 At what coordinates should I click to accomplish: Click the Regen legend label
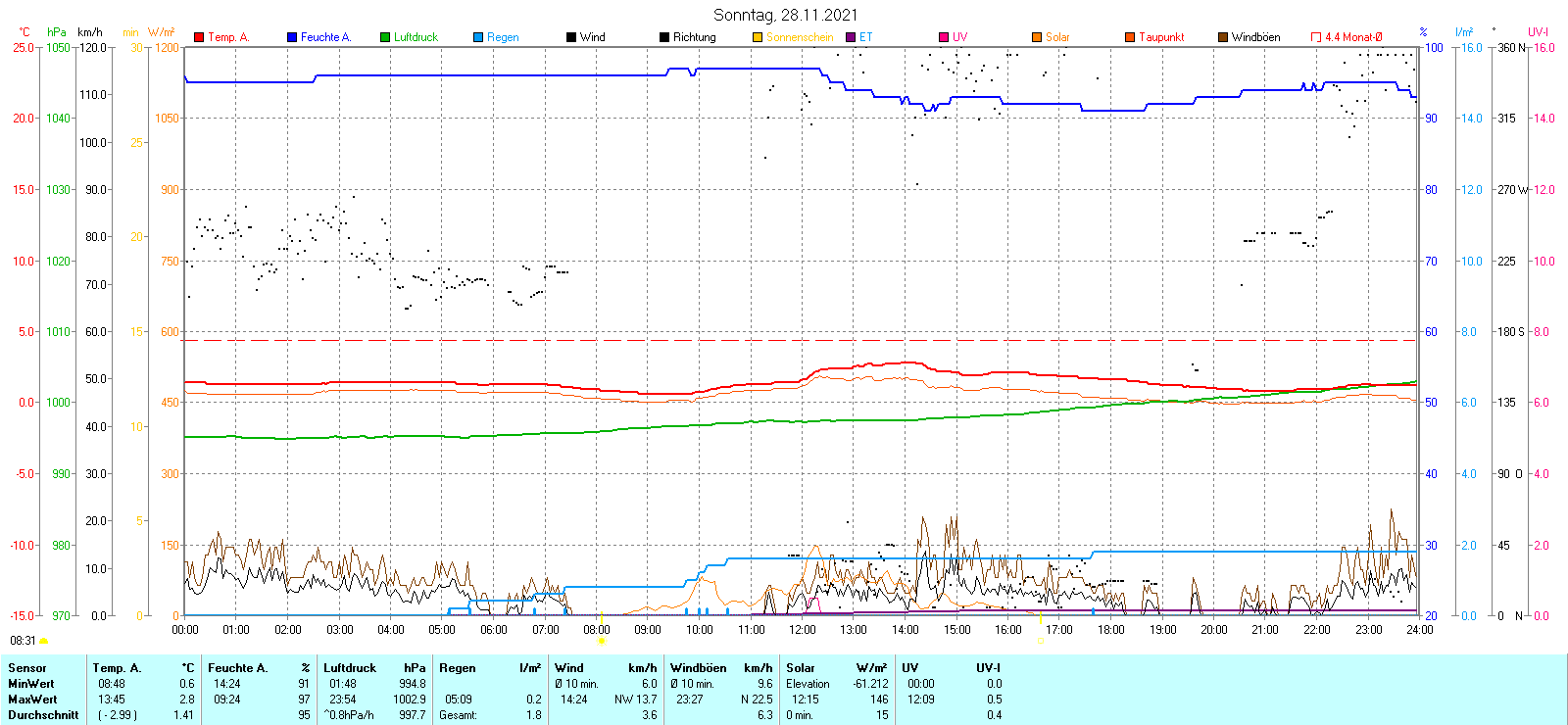[503, 37]
